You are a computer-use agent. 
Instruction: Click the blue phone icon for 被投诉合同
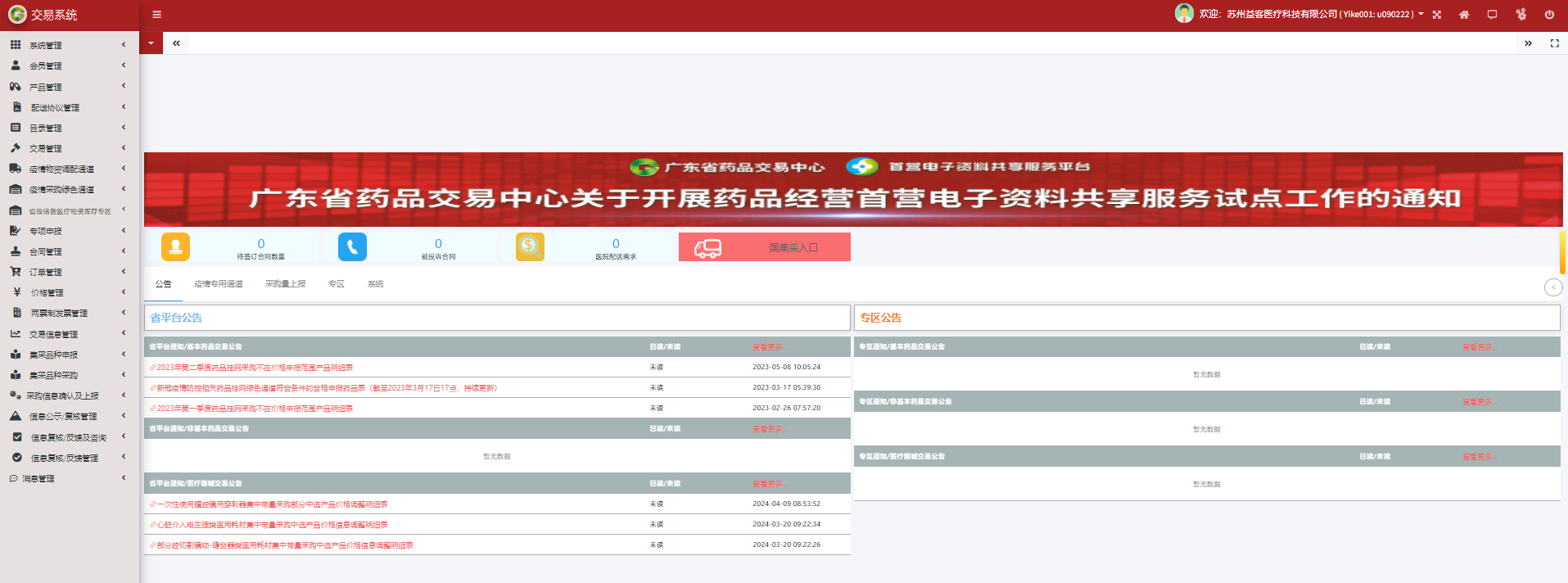pyautogui.click(x=352, y=246)
